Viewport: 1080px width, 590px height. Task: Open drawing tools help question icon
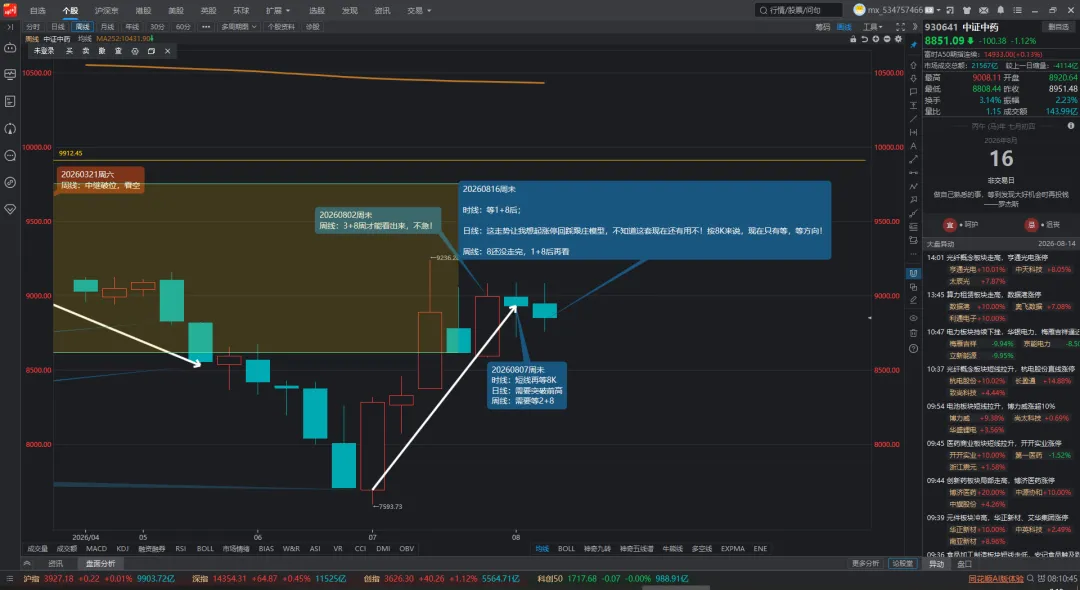click(x=913, y=348)
